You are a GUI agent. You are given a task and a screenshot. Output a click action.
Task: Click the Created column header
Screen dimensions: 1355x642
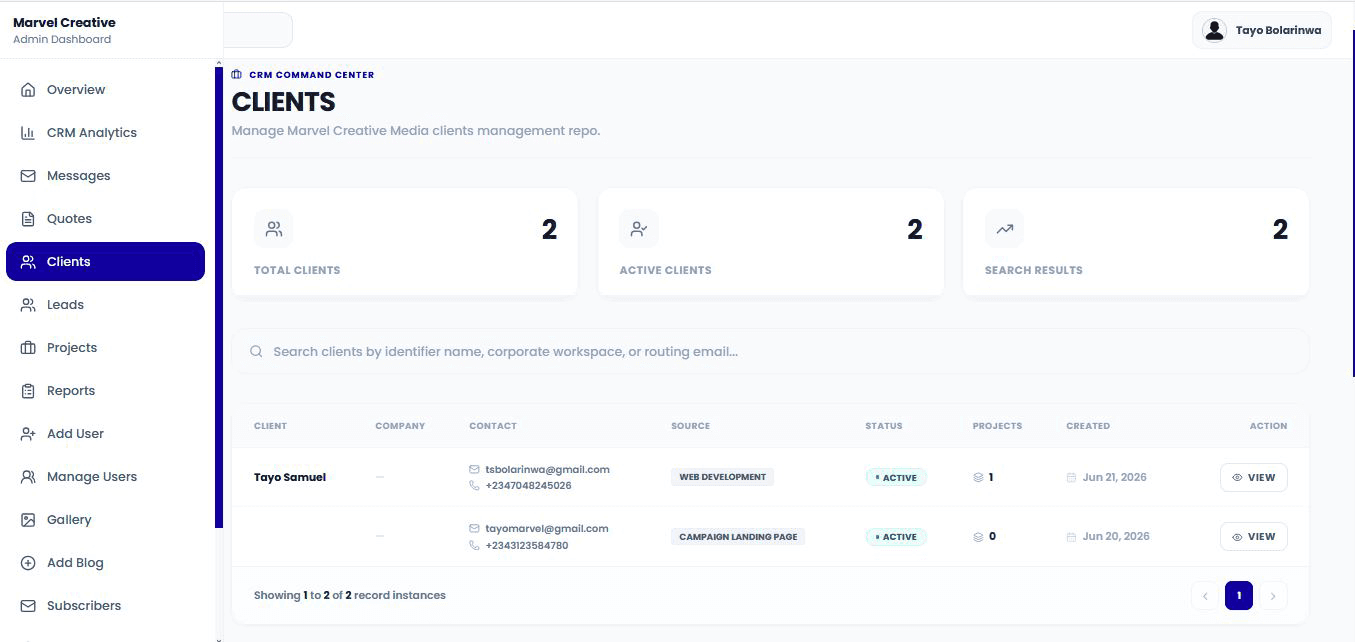pyautogui.click(x=1088, y=426)
